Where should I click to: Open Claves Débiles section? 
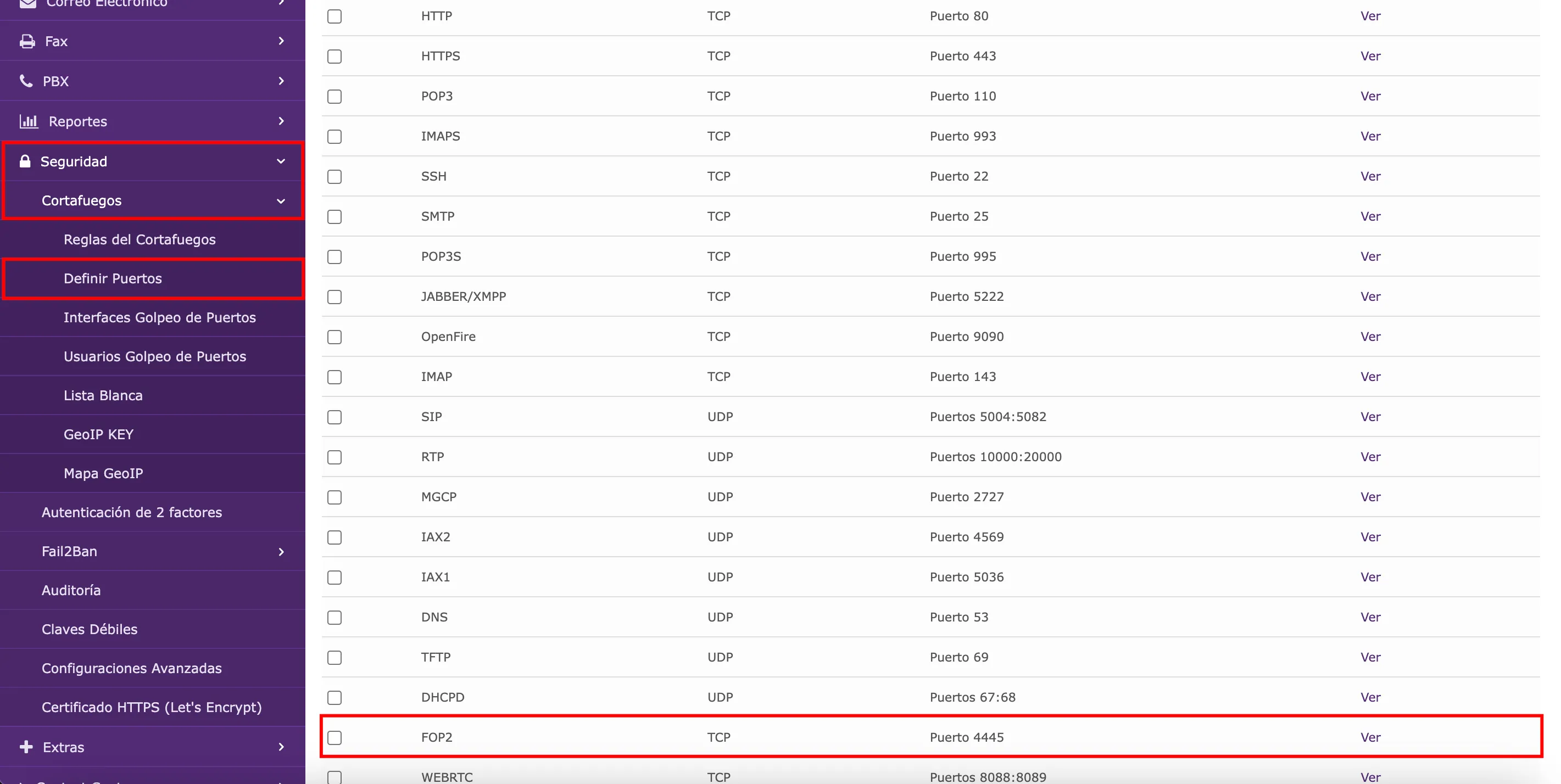90,630
